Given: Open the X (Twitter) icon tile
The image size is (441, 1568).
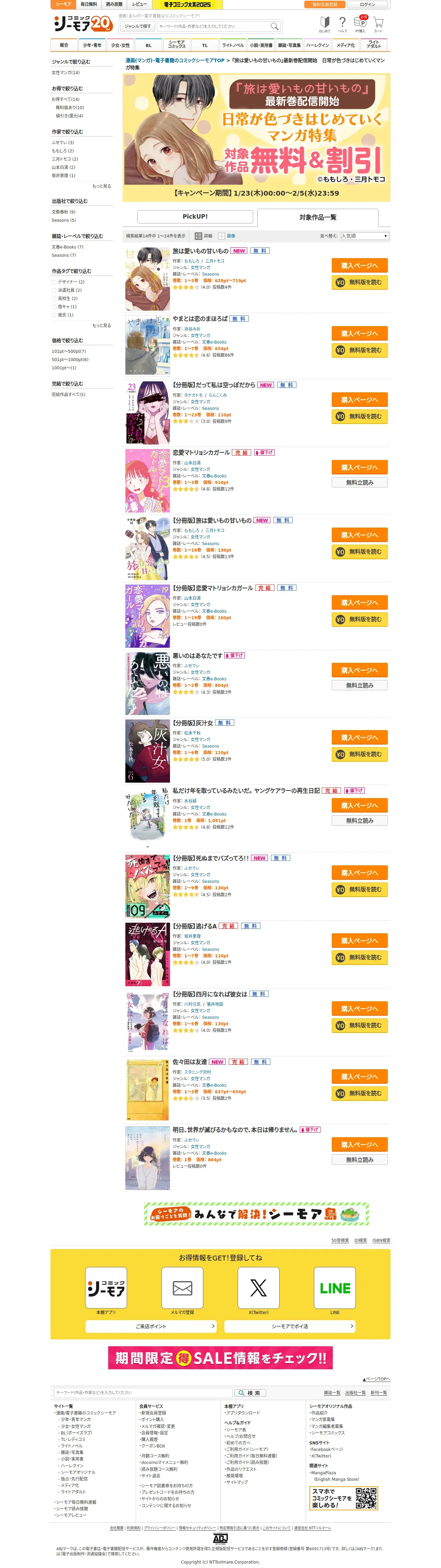Looking at the screenshot, I should click(x=258, y=1288).
